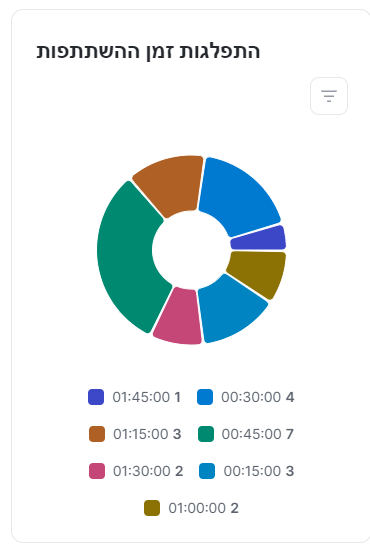Image resolution: width=370 pixels, height=547 pixels.
Task: Click the התפלגות זמן ההשתתפות chart title
Action: point(148,51)
